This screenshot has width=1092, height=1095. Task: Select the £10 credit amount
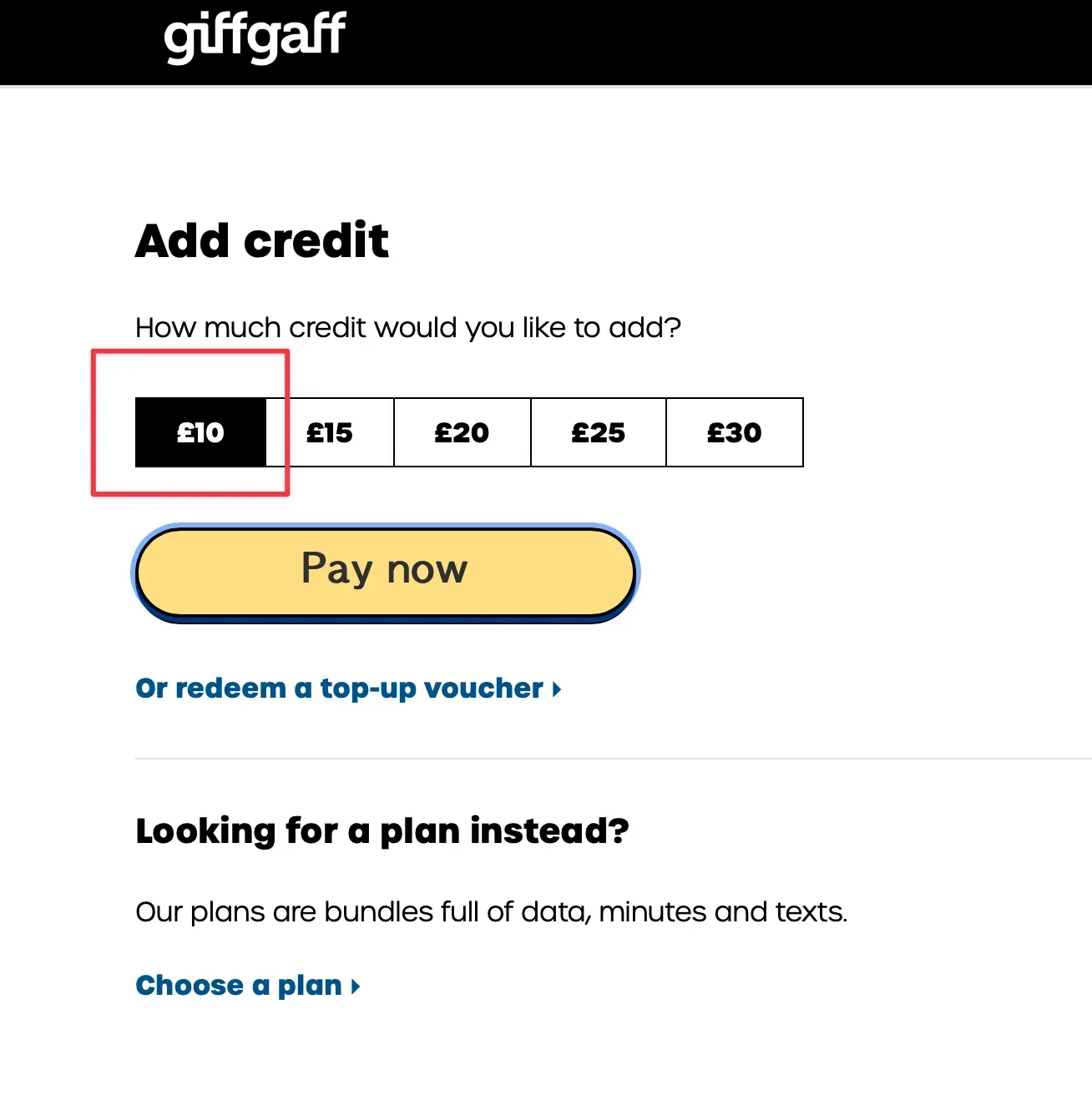click(200, 432)
